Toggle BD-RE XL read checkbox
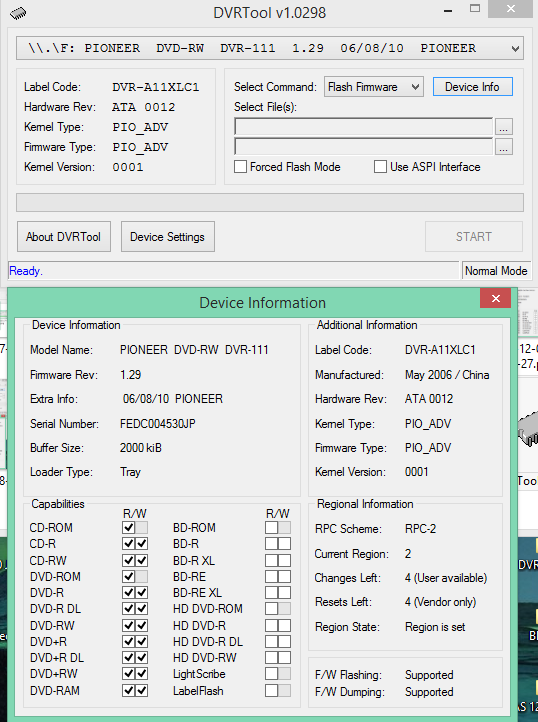Image resolution: width=538 pixels, height=722 pixels. point(271,593)
